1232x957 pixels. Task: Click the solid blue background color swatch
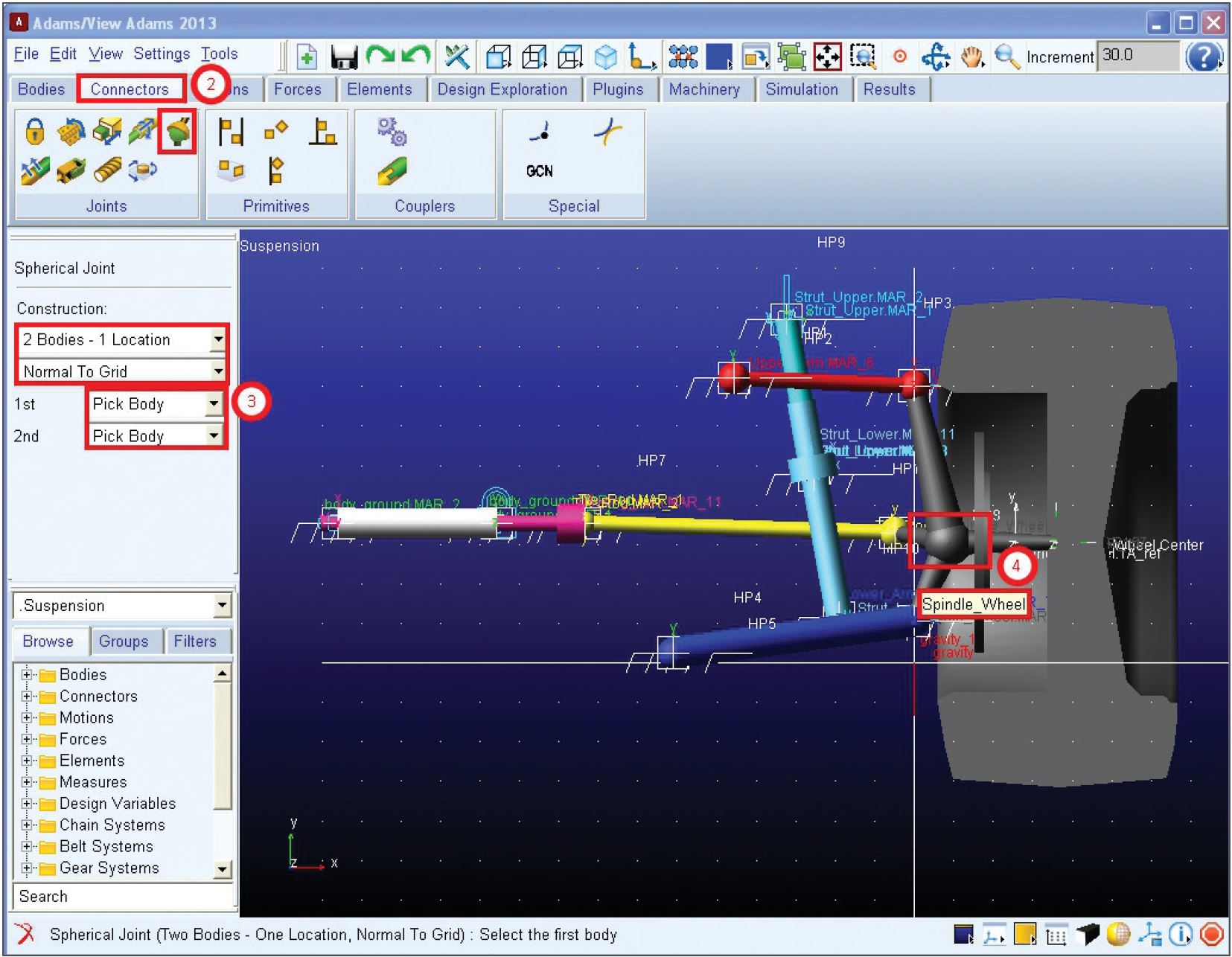(x=718, y=57)
